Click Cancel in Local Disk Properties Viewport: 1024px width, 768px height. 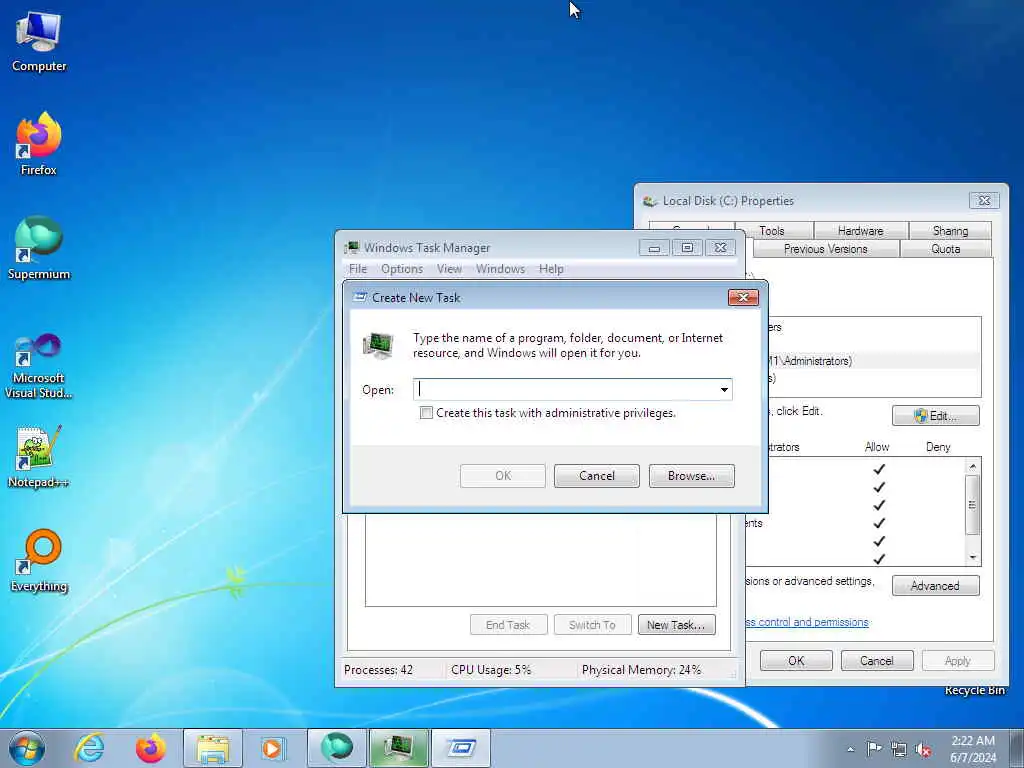(876, 661)
